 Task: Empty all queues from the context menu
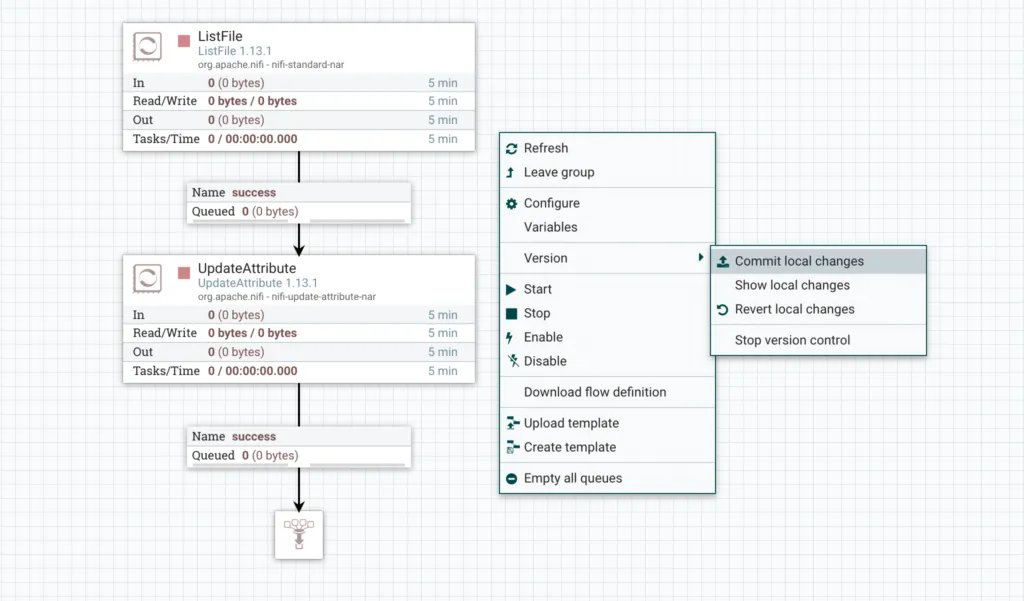[572, 478]
